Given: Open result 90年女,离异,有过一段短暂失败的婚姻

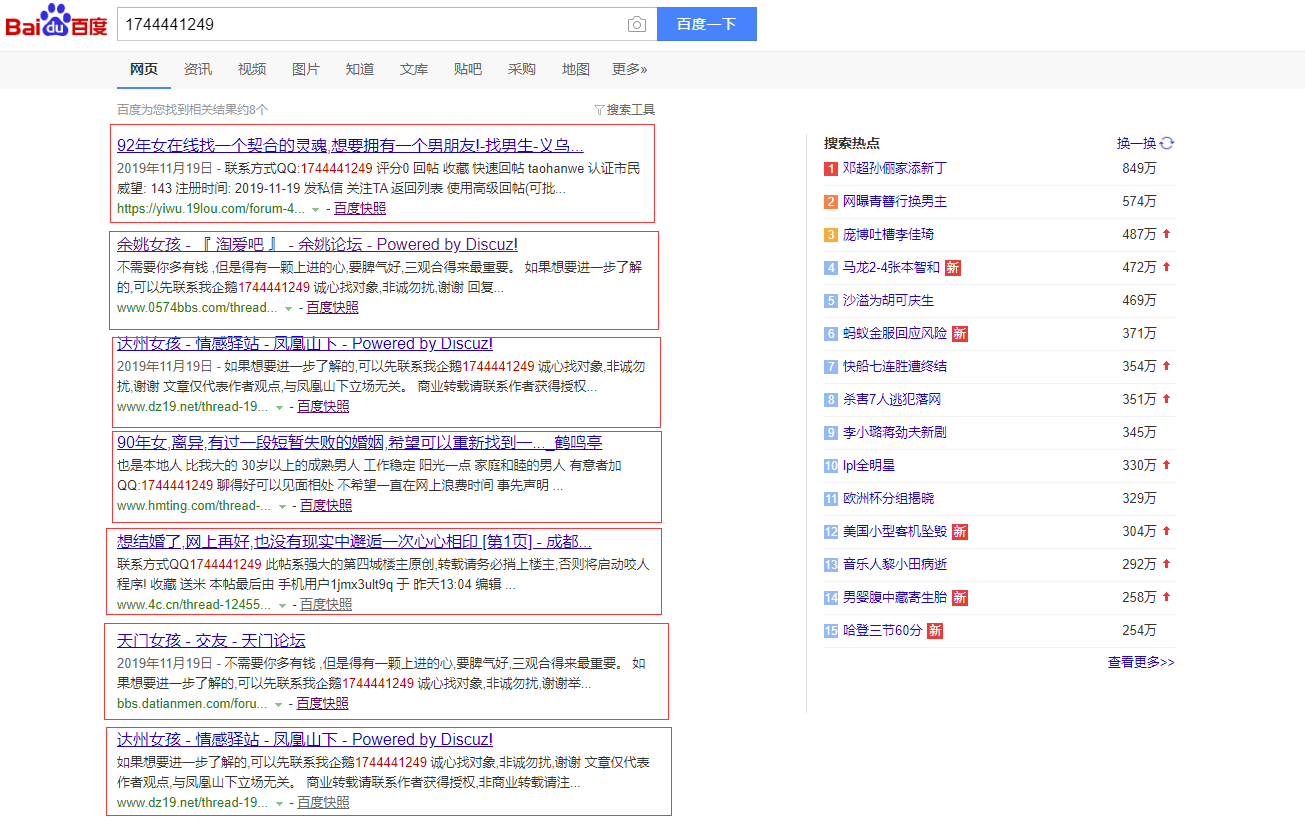Looking at the screenshot, I should coord(359,442).
